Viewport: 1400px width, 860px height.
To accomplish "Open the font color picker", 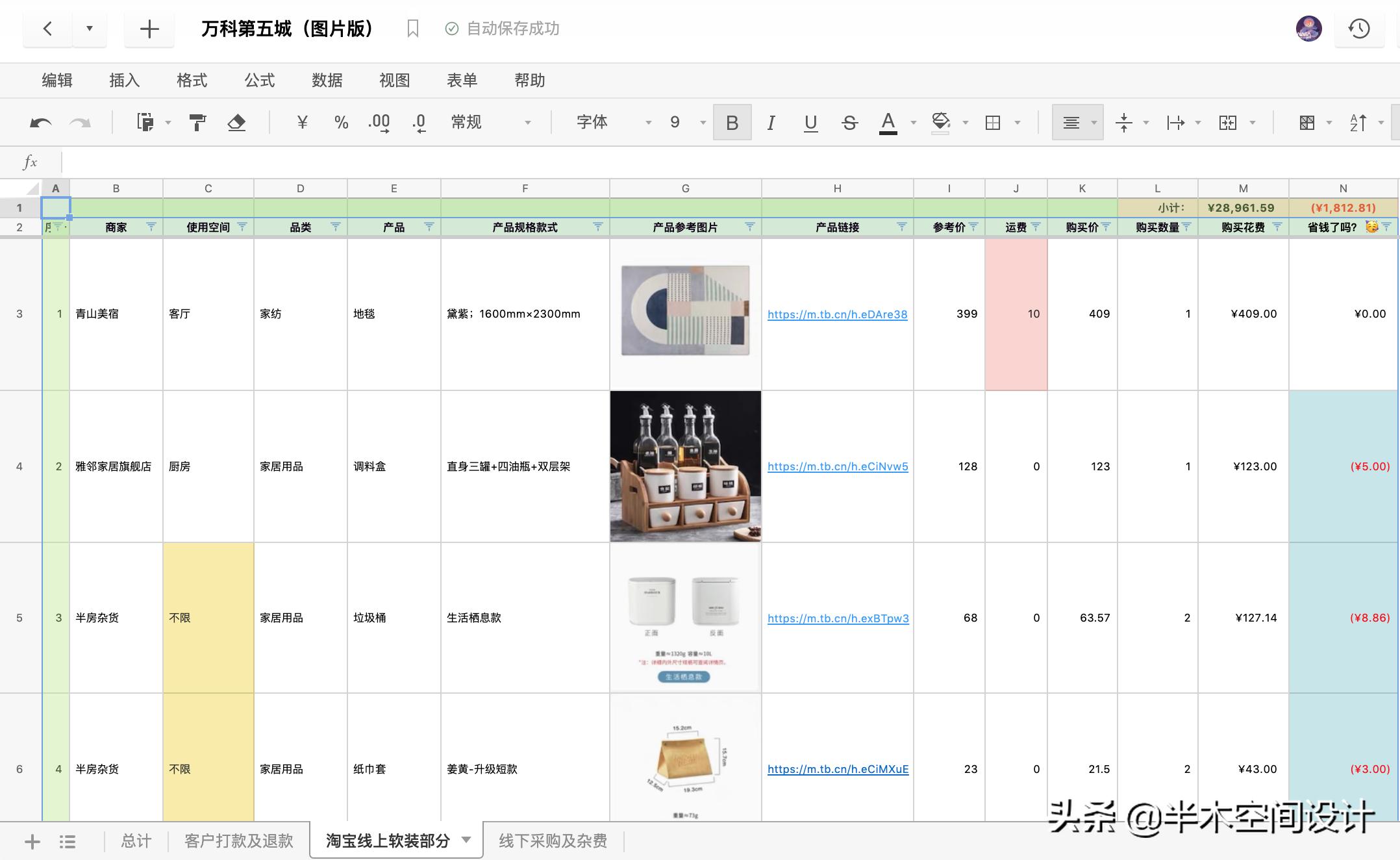I will tap(890, 122).
